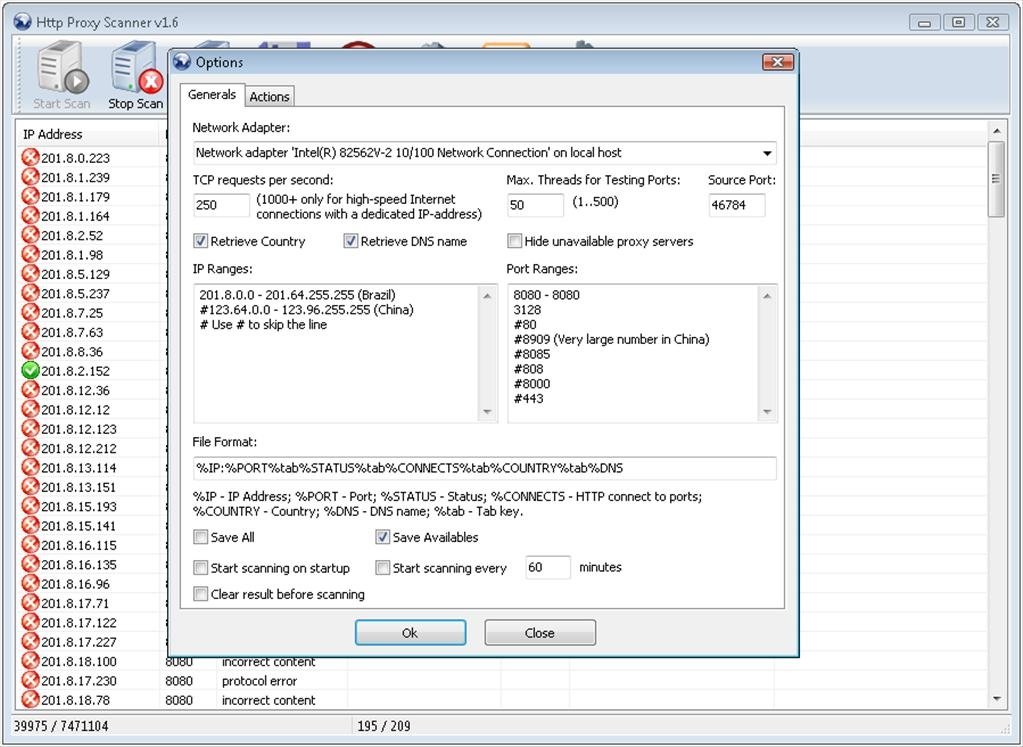The width and height of the screenshot is (1023, 747).
Task: Uncheck the Retrieve Country checkbox
Action: (200, 241)
